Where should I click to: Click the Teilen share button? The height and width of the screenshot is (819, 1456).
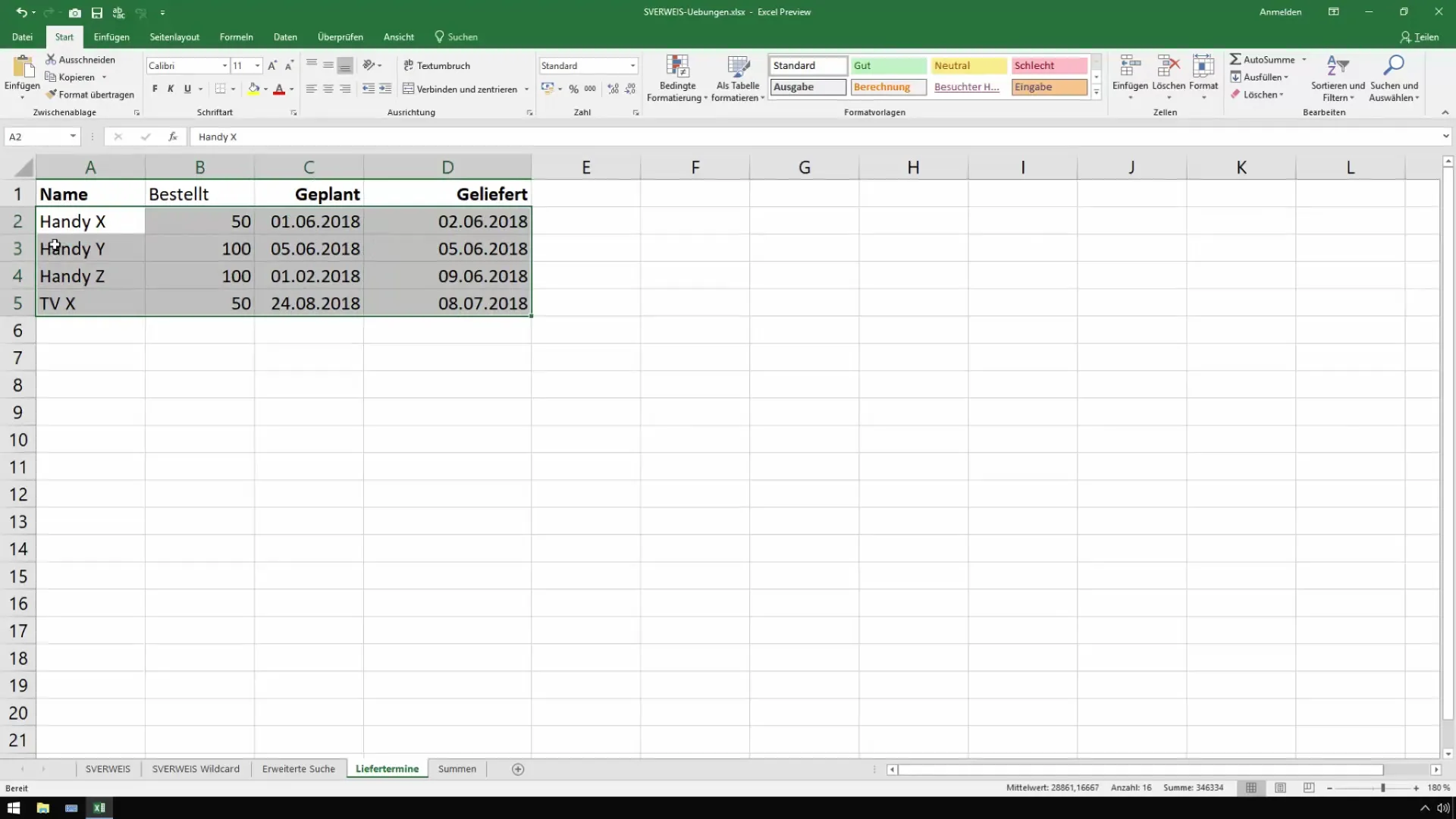pyautogui.click(x=1420, y=36)
